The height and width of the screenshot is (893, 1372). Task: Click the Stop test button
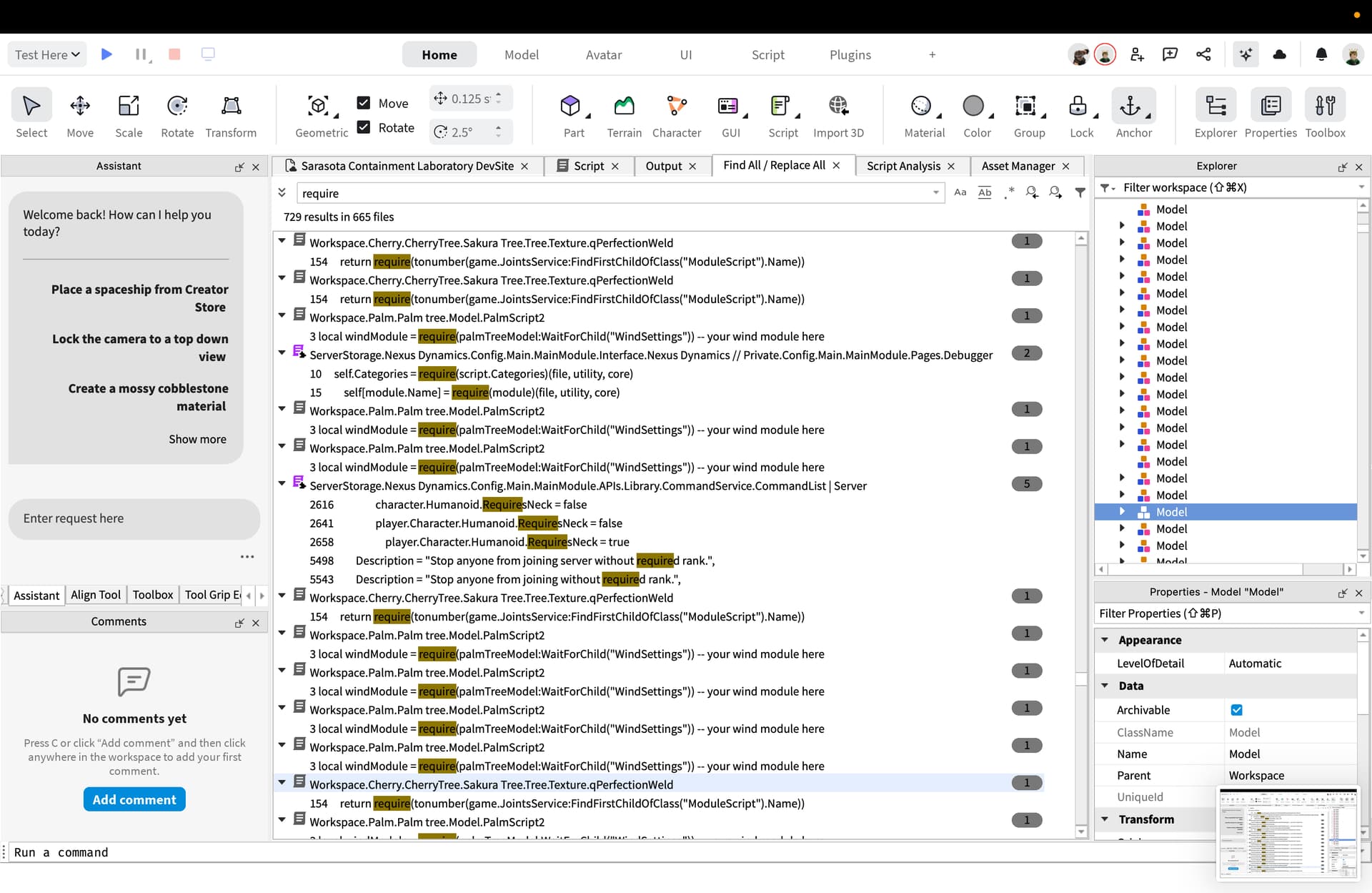[x=174, y=54]
